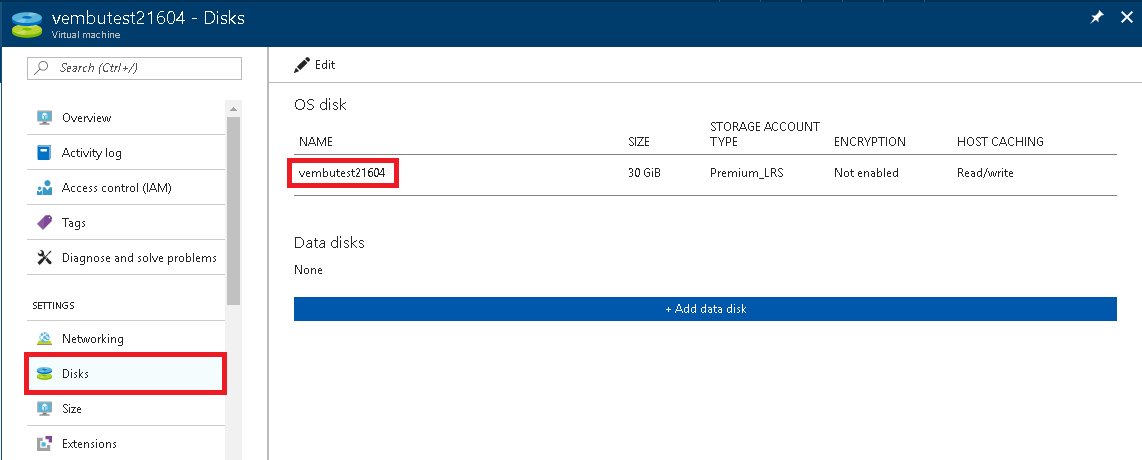Click the ENCRYPTION column header

coord(870,142)
